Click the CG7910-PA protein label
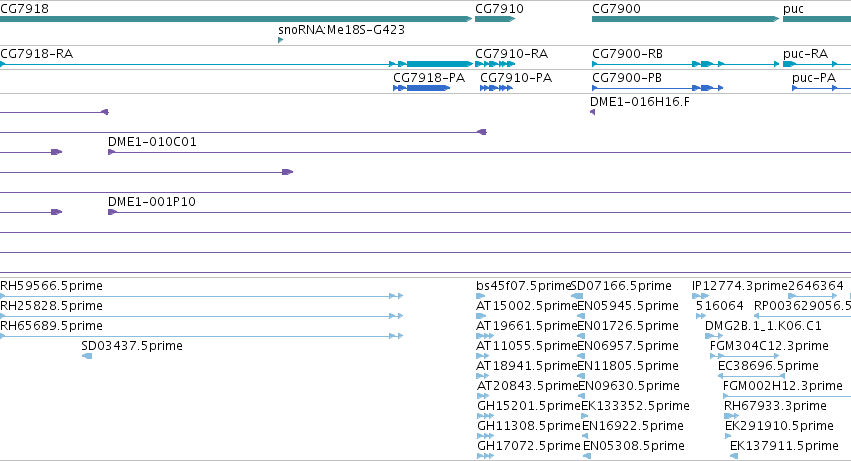Image resolution: width=851 pixels, height=461 pixels. click(516, 78)
